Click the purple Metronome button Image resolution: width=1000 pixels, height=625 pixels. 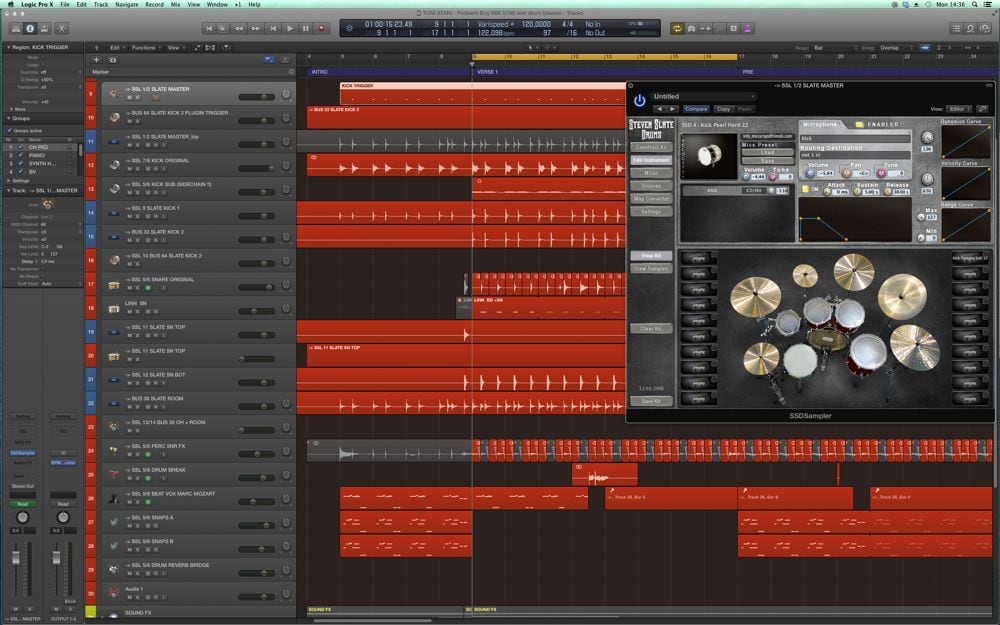click(x=747, y=29)
